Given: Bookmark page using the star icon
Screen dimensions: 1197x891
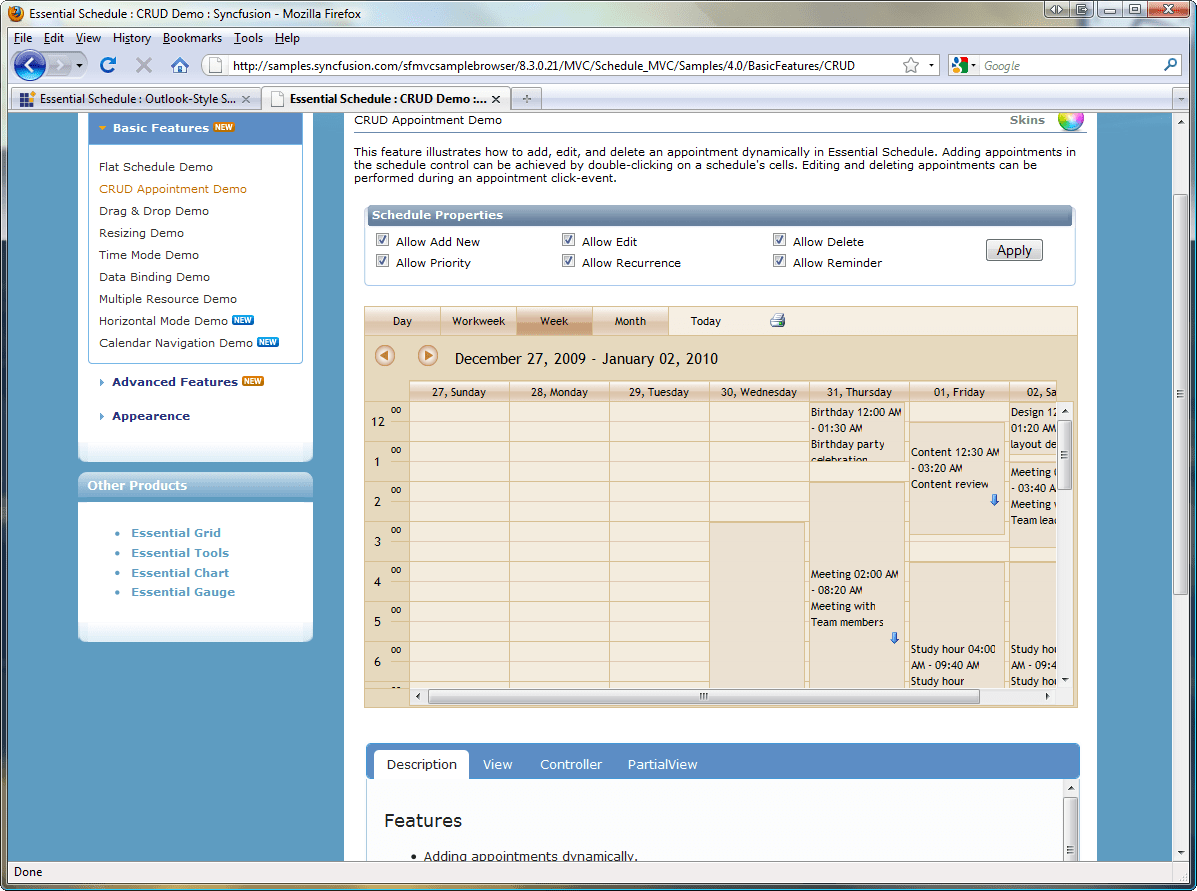Looking at the screenshot, I should pyautogui.click(x=910, y=65).
